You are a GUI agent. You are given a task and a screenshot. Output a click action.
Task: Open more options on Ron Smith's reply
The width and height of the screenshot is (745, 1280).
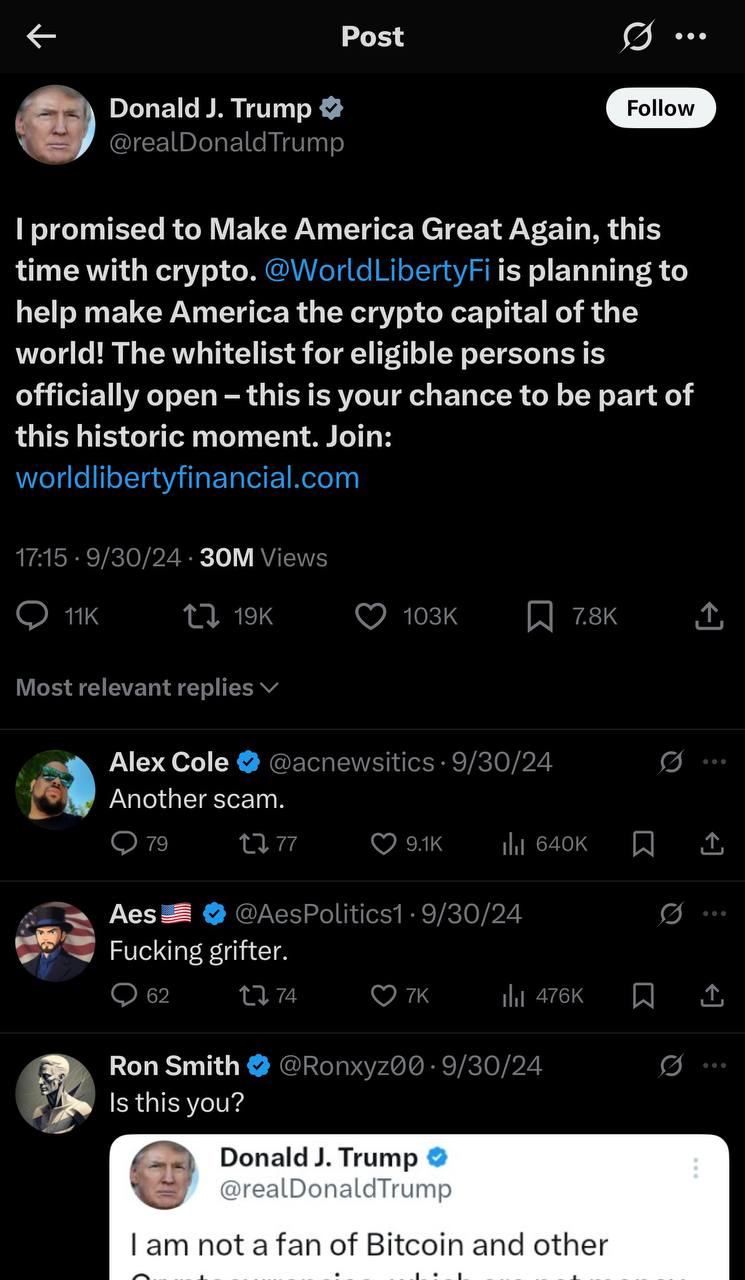click(x=714, y=1066)
